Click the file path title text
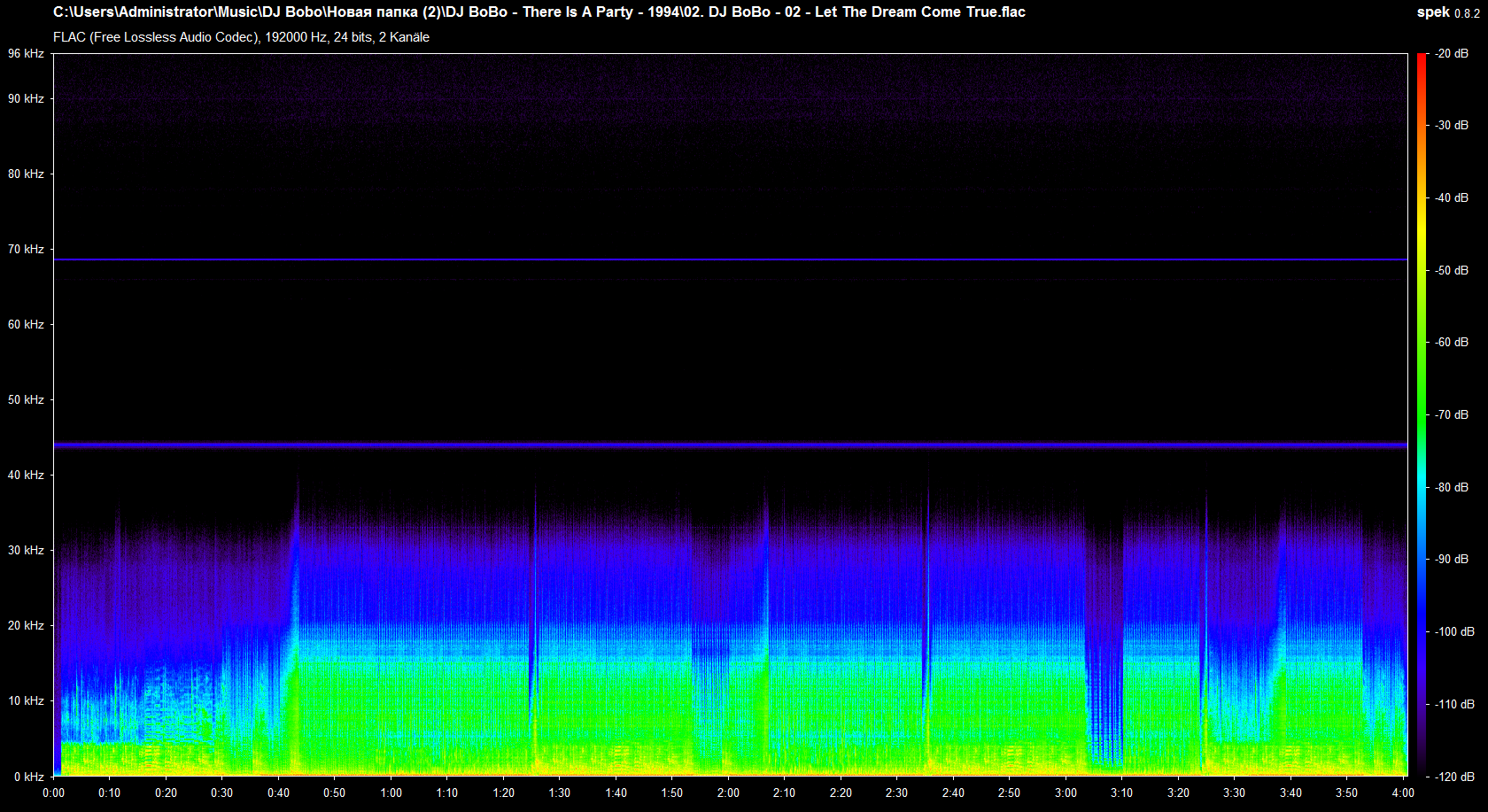 539,12
